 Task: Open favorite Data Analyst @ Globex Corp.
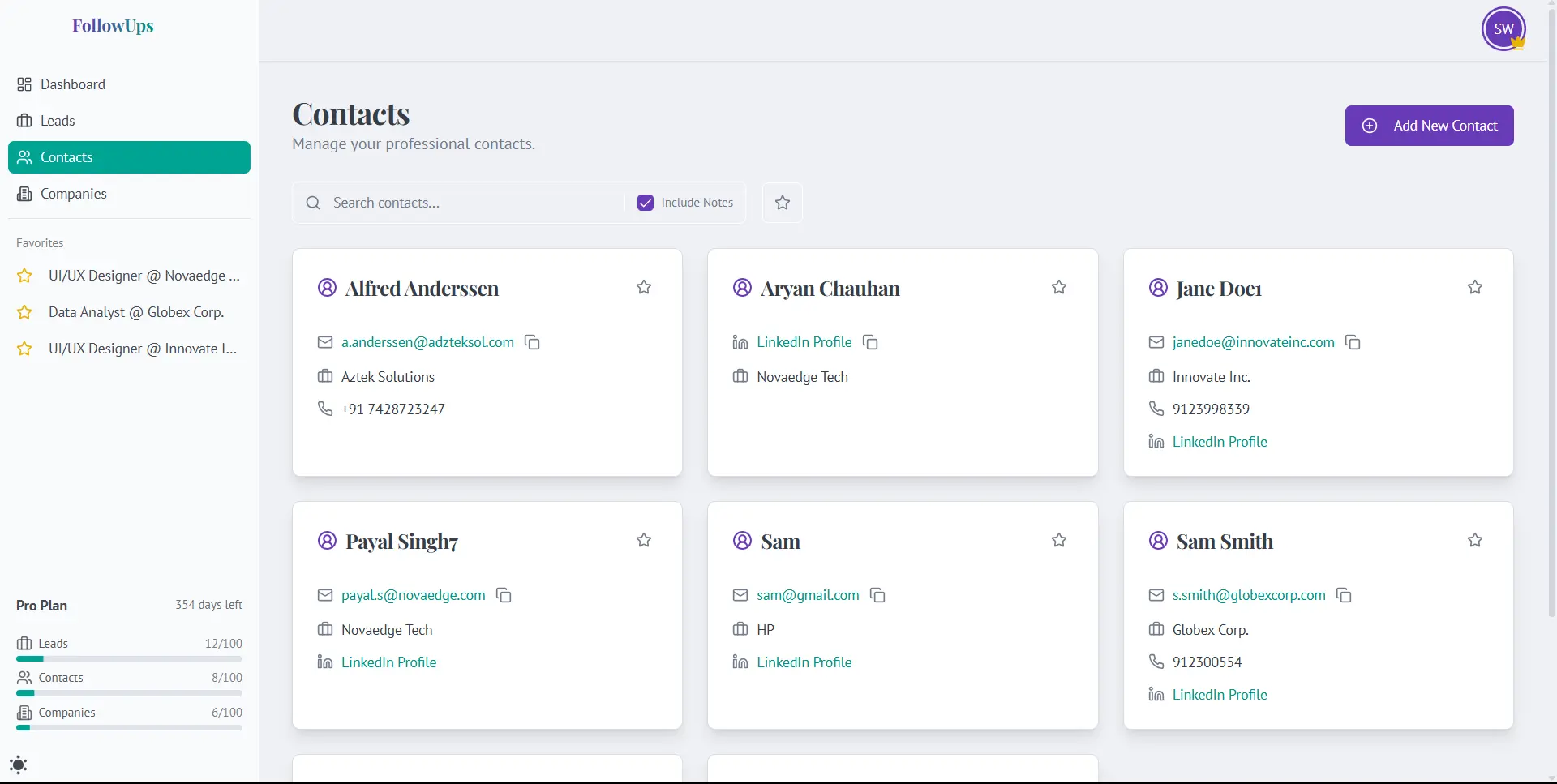click(129, 312)
